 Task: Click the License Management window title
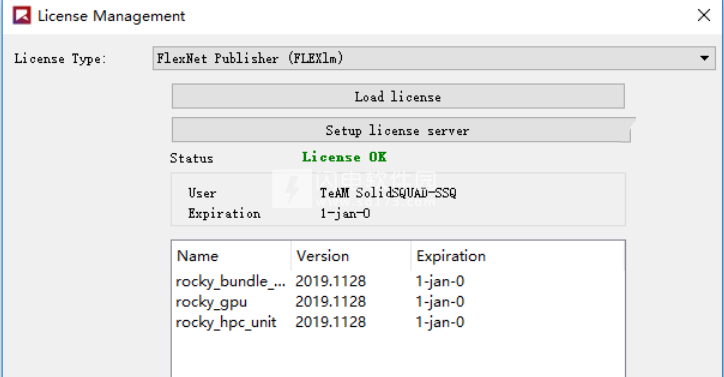point(111,16)
